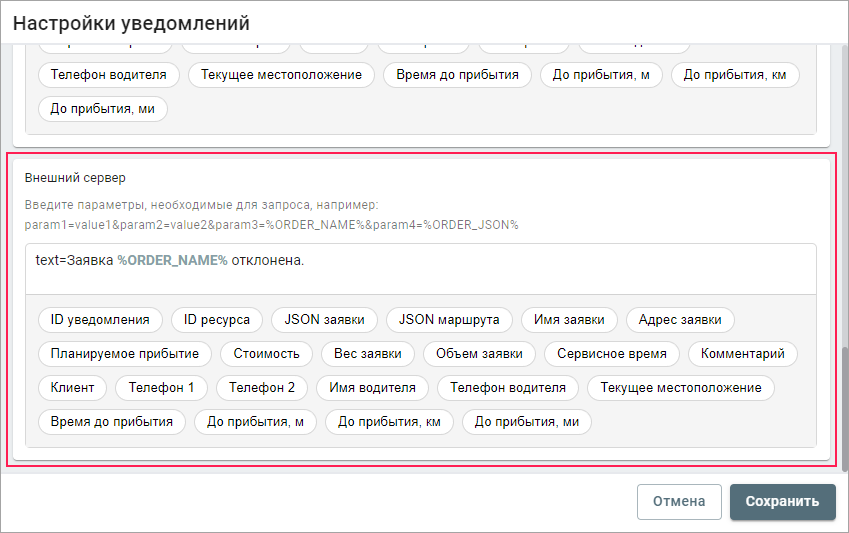Add the Имя водителя chip
This screenshot has height=533, width=849.
373,388
